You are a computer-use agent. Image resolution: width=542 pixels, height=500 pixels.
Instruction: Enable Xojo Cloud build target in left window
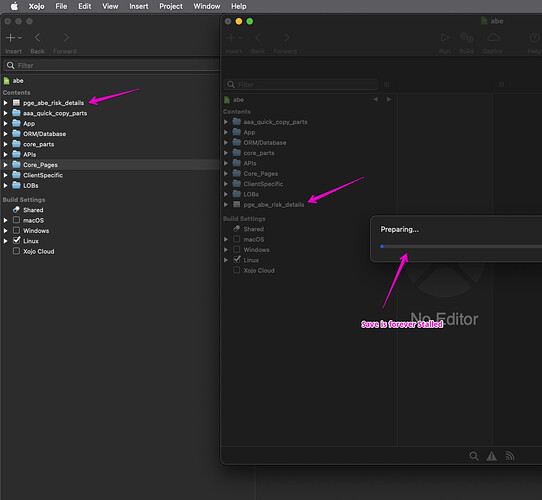[16, 251]
